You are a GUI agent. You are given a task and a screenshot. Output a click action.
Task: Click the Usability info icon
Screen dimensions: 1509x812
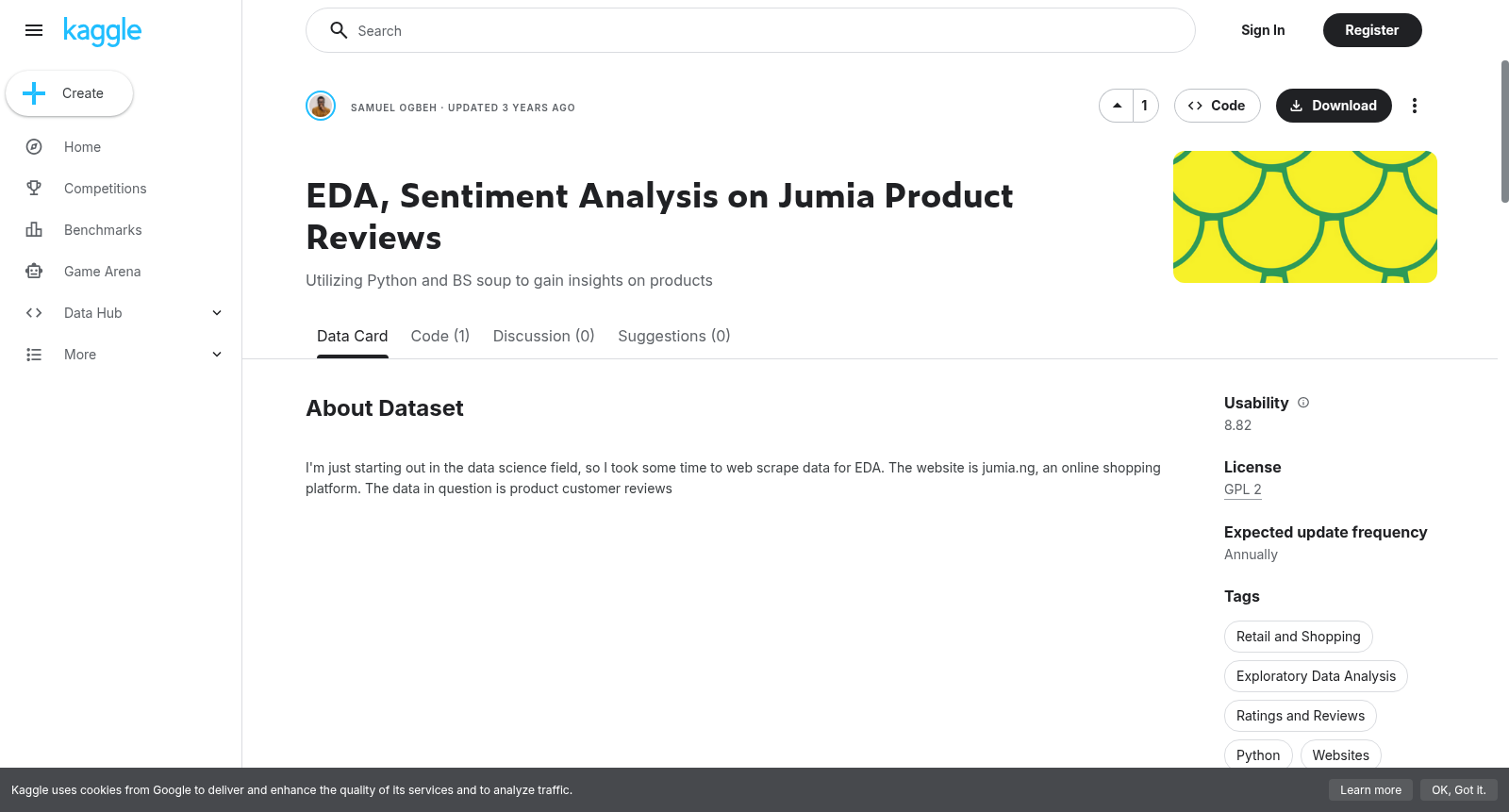(x=1303, y=403)
